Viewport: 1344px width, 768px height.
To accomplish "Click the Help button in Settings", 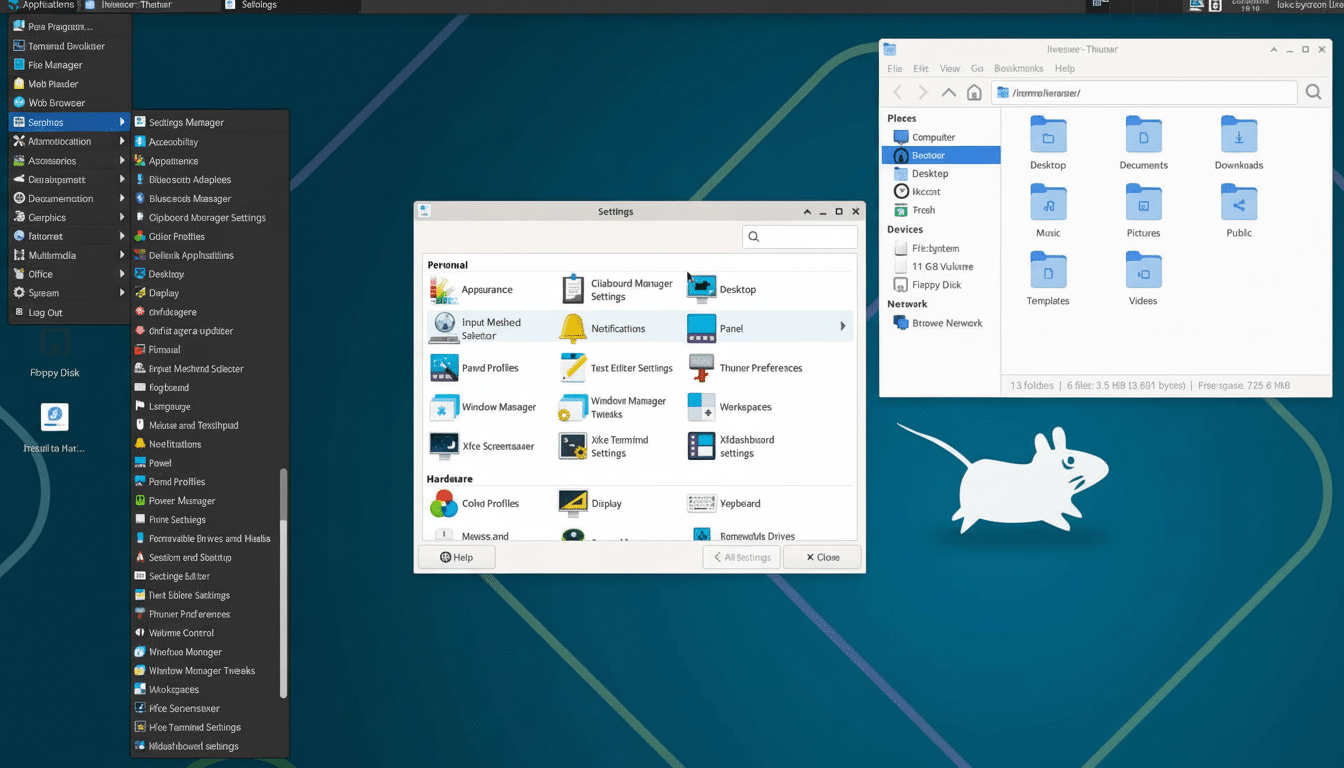I will click(457, 556).
